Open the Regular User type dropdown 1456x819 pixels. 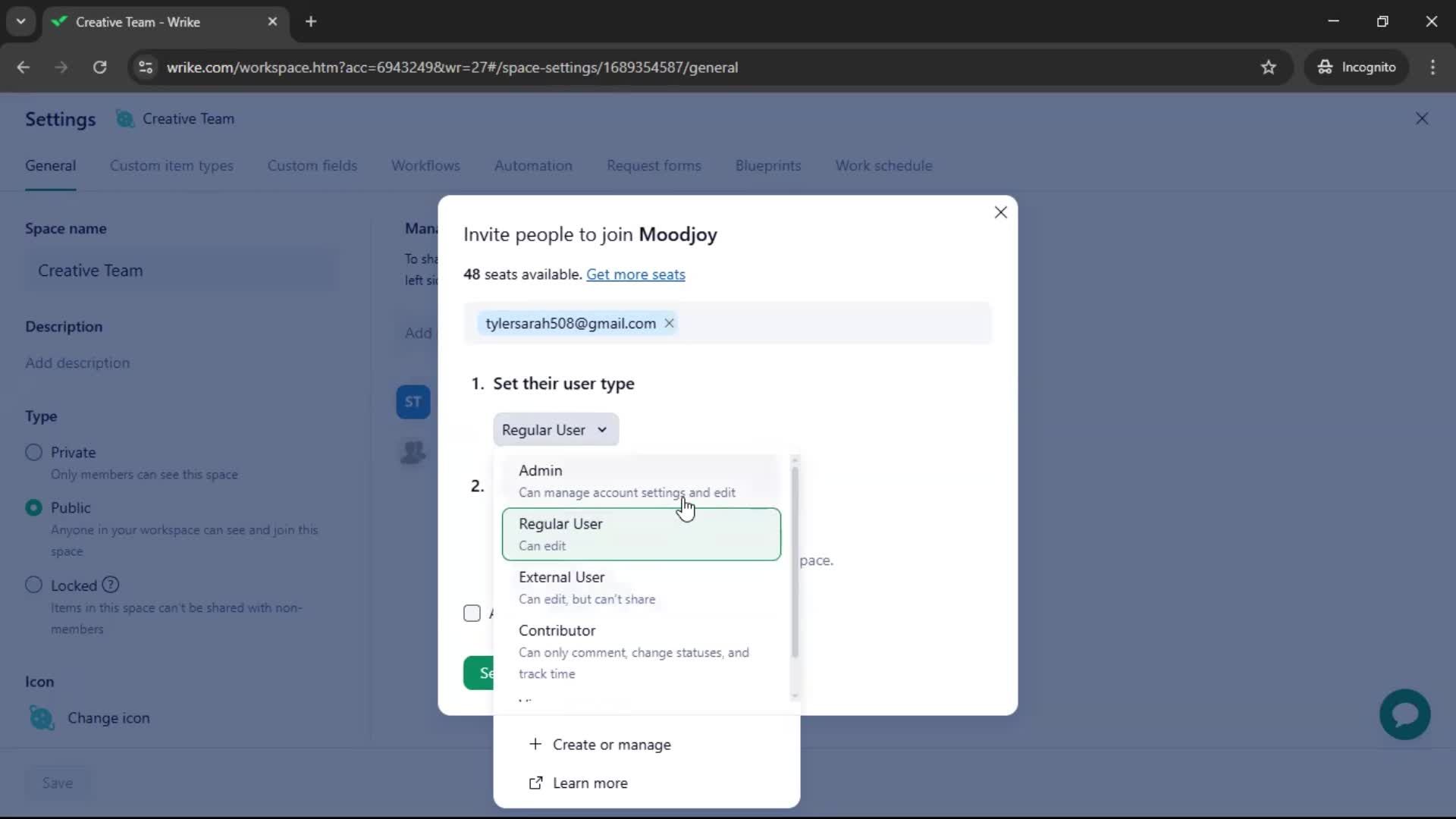click(556, 430)
